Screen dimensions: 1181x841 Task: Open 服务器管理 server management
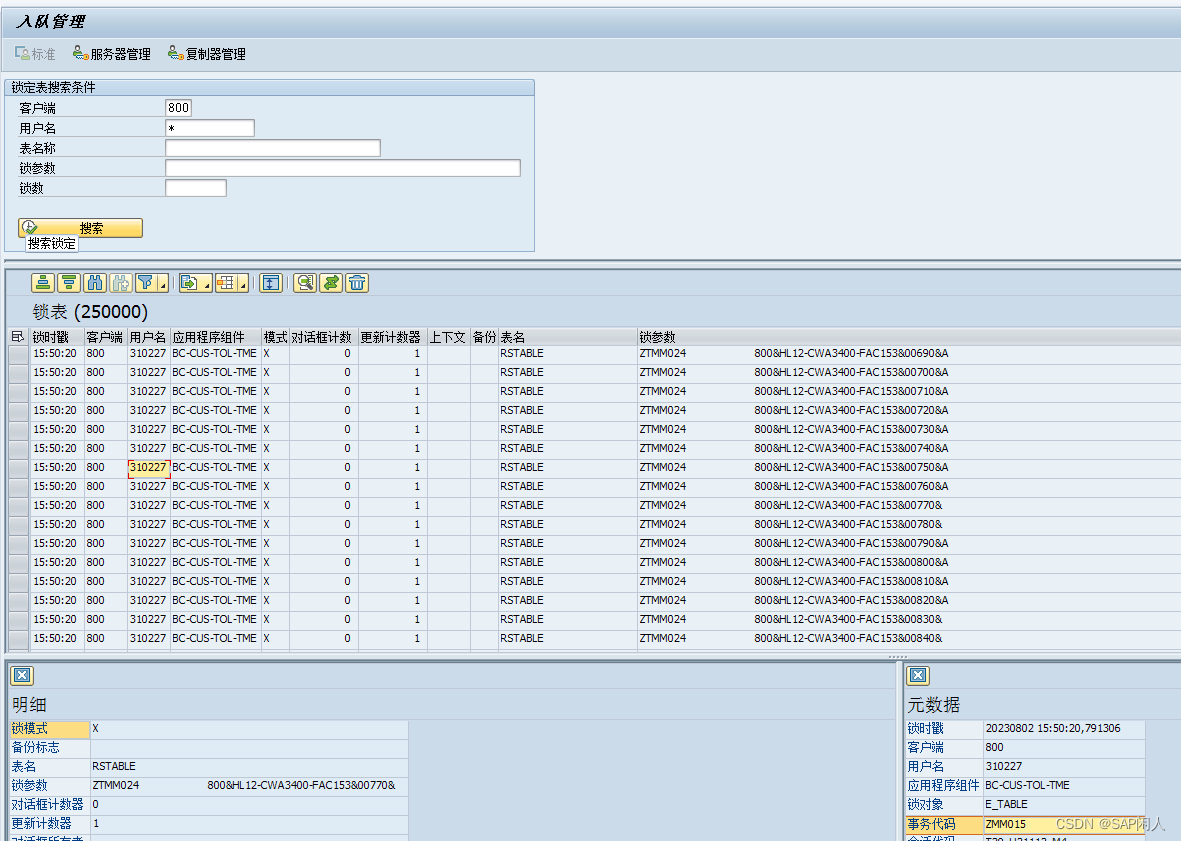point(112,54)
